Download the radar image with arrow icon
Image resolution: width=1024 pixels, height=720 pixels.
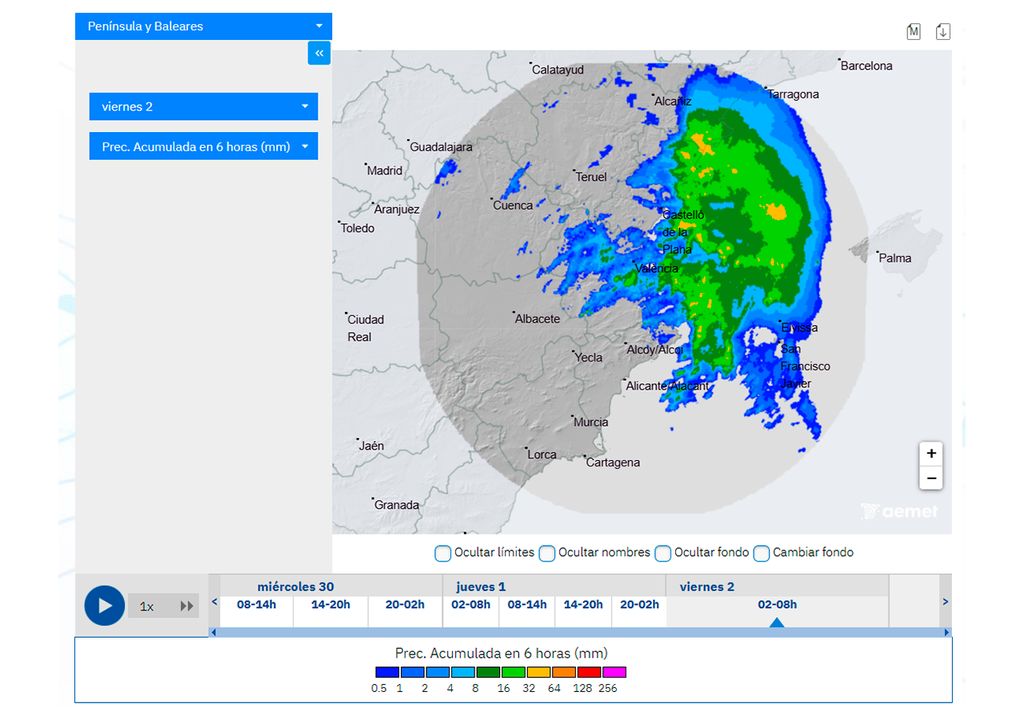point(942,31)
